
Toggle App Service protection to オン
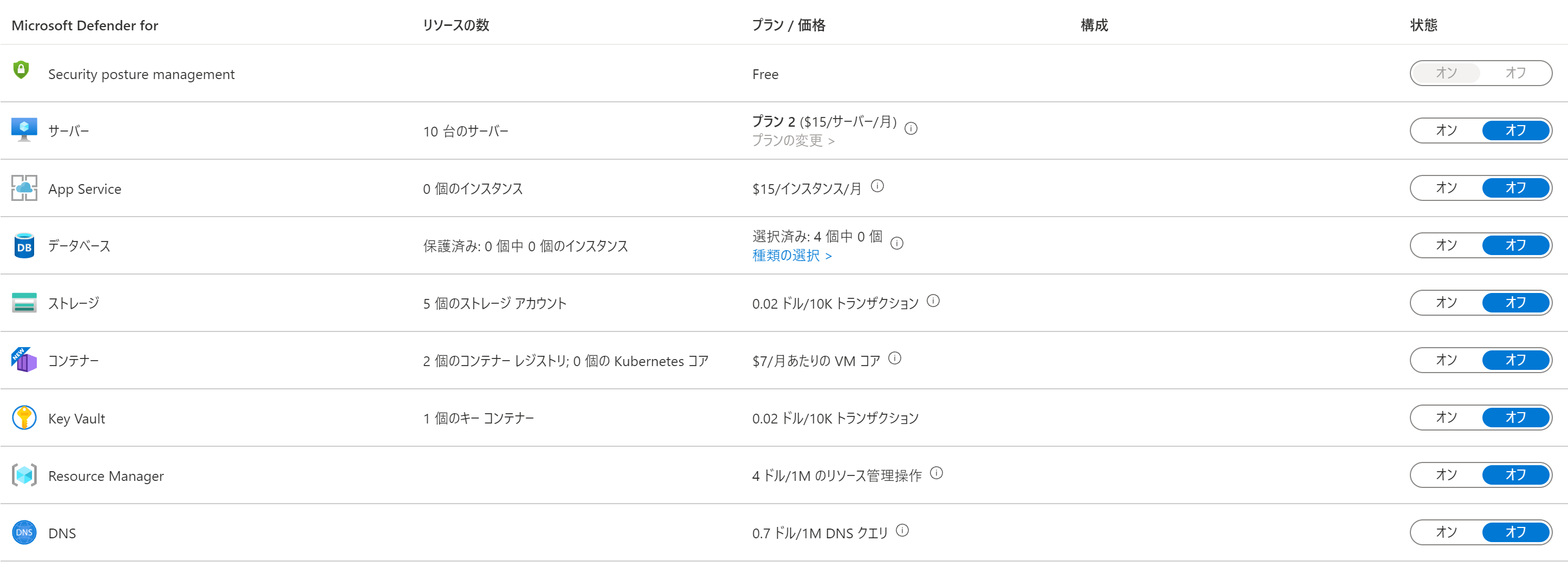coord(1446,187)
